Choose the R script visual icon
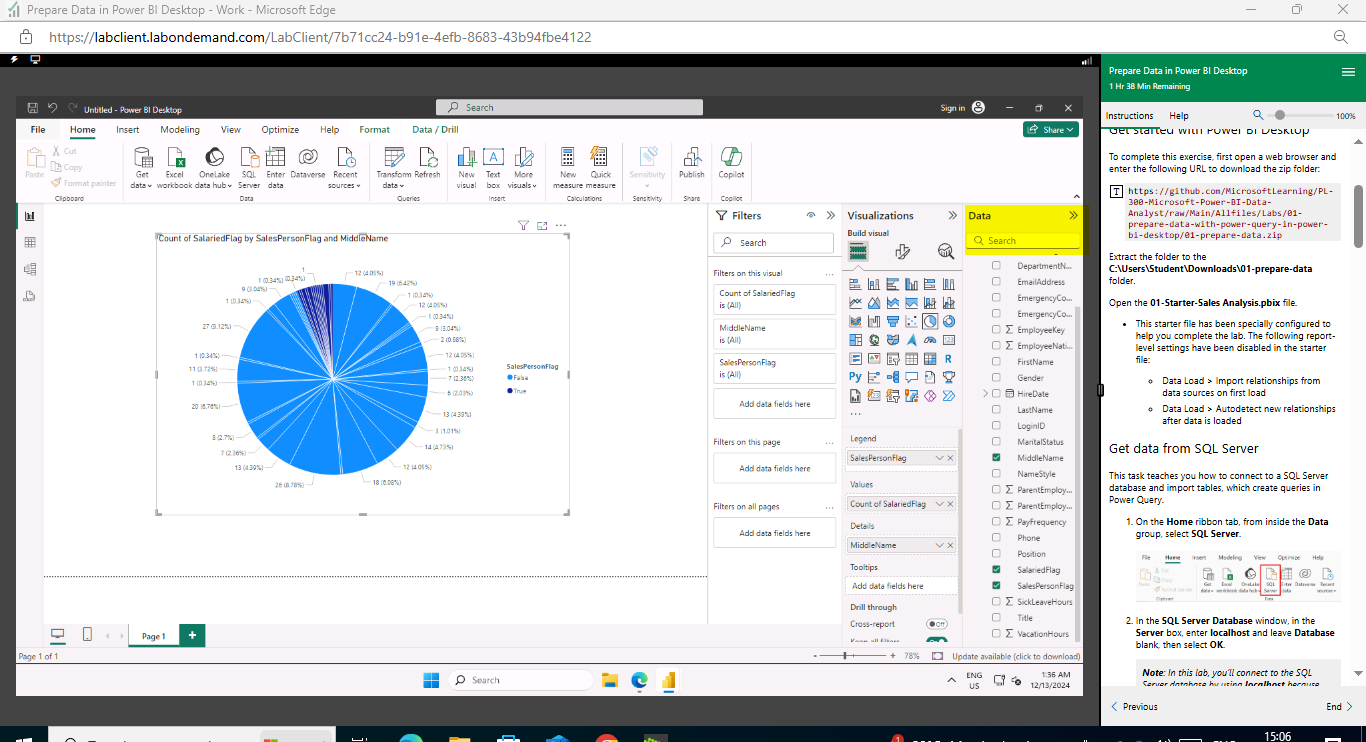The height and width of the screenshot is (742, 1366). point(950,358)
